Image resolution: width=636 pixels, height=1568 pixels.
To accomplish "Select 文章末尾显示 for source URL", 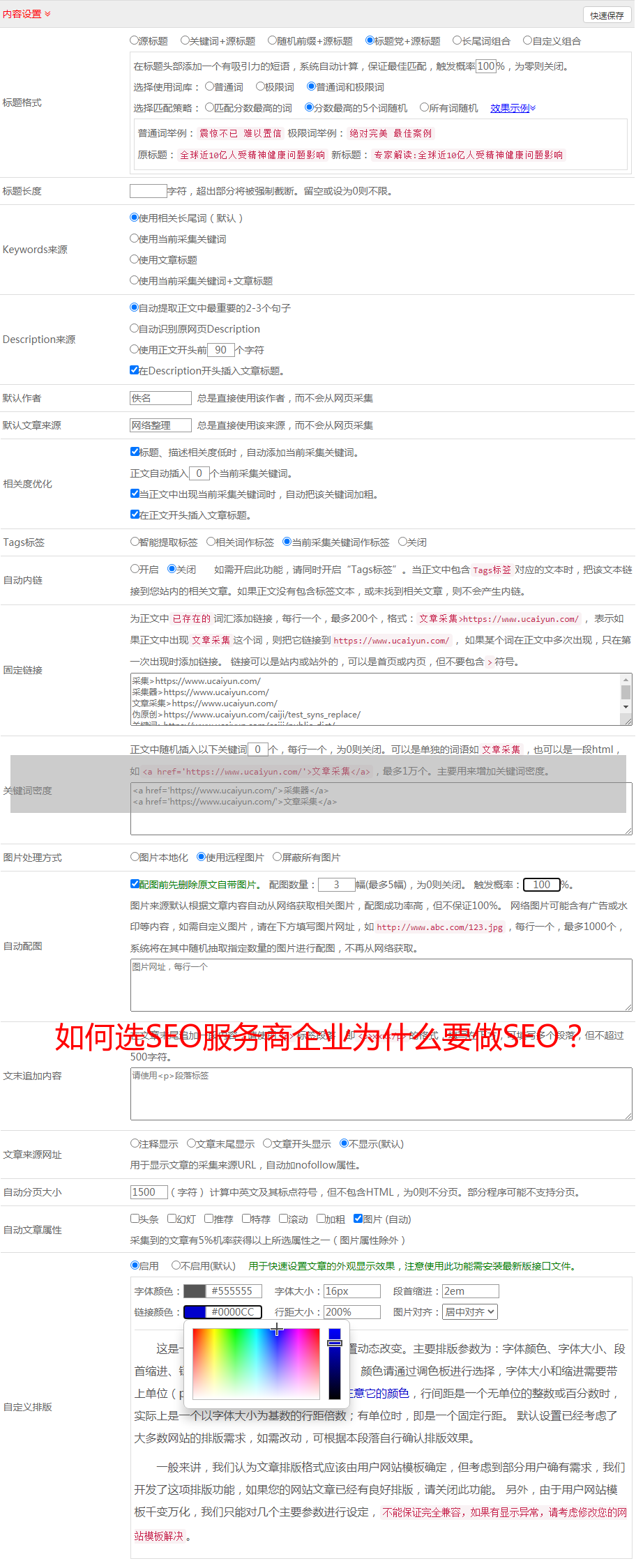I will [191, 1143].
